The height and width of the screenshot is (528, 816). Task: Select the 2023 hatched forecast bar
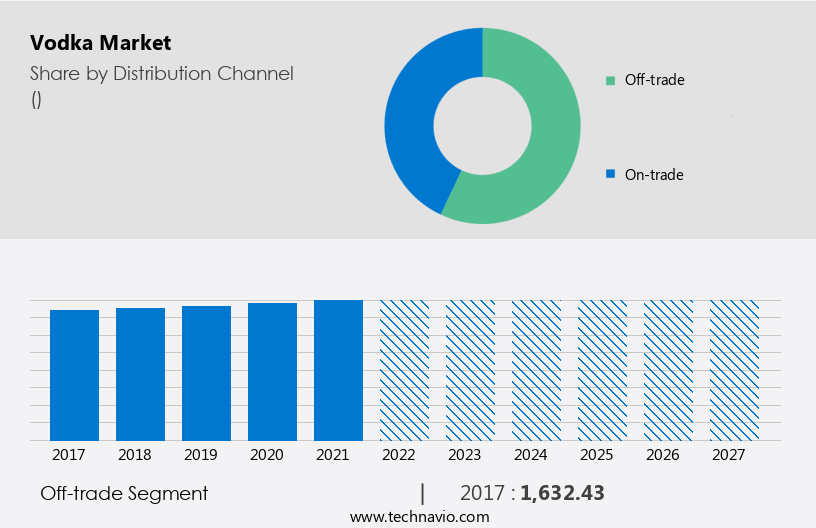470,370
